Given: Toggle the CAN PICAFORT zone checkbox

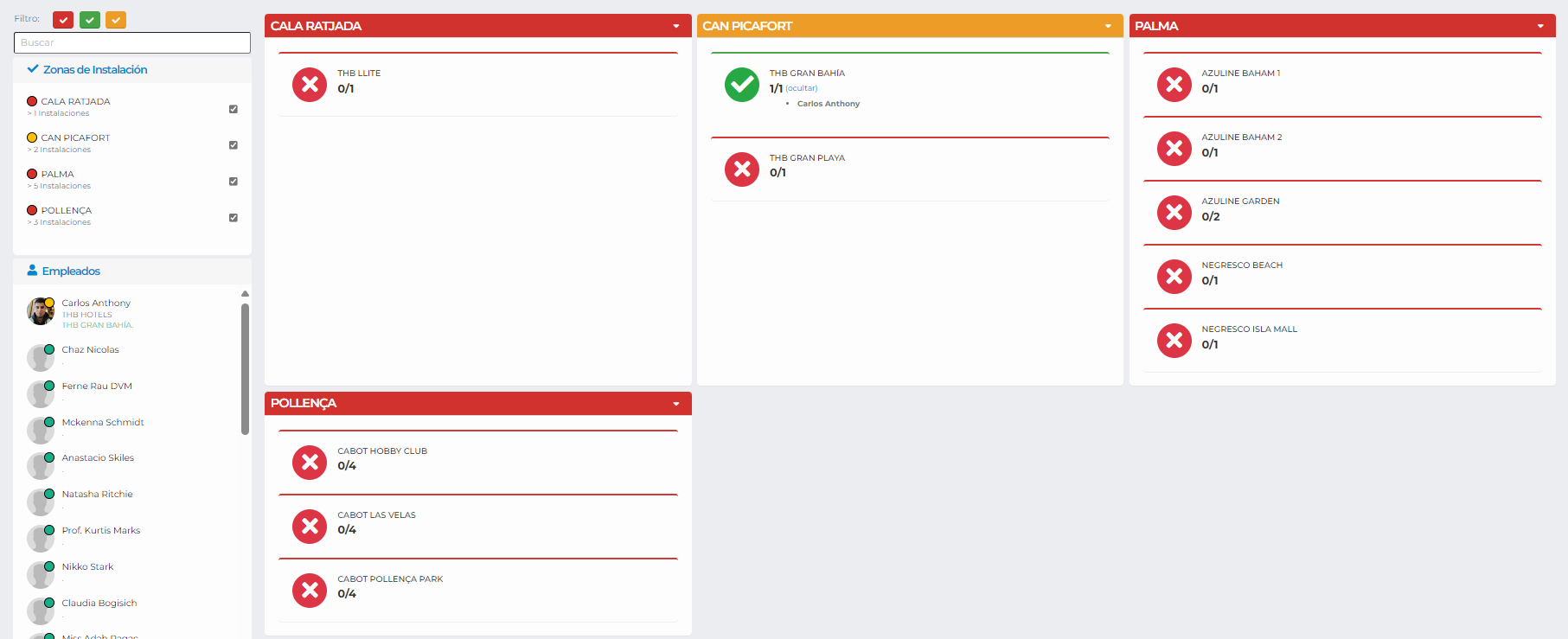Looking at the screenshot, I should [233, 145].
